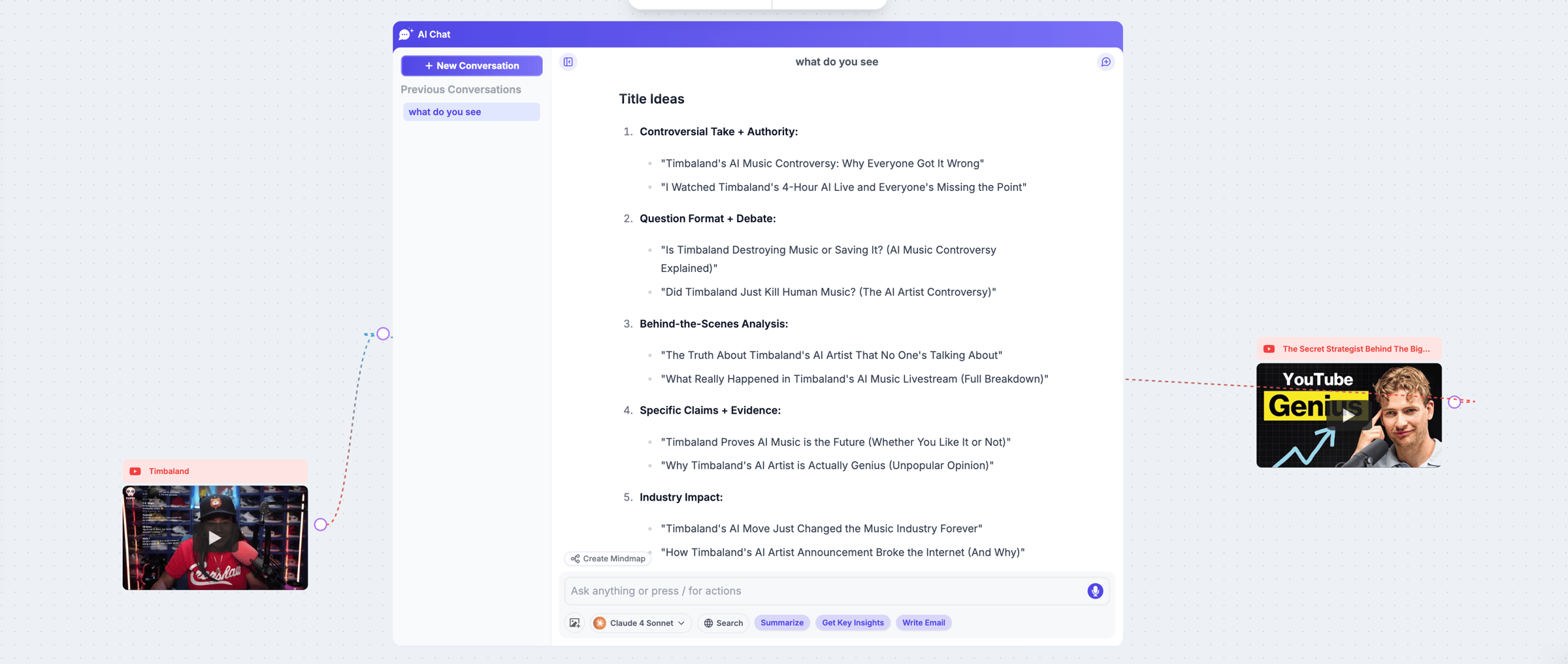The width and height of the screenshot is (1568, 664).
Task: Click the microphone voice input icon
Action: 1095,591
